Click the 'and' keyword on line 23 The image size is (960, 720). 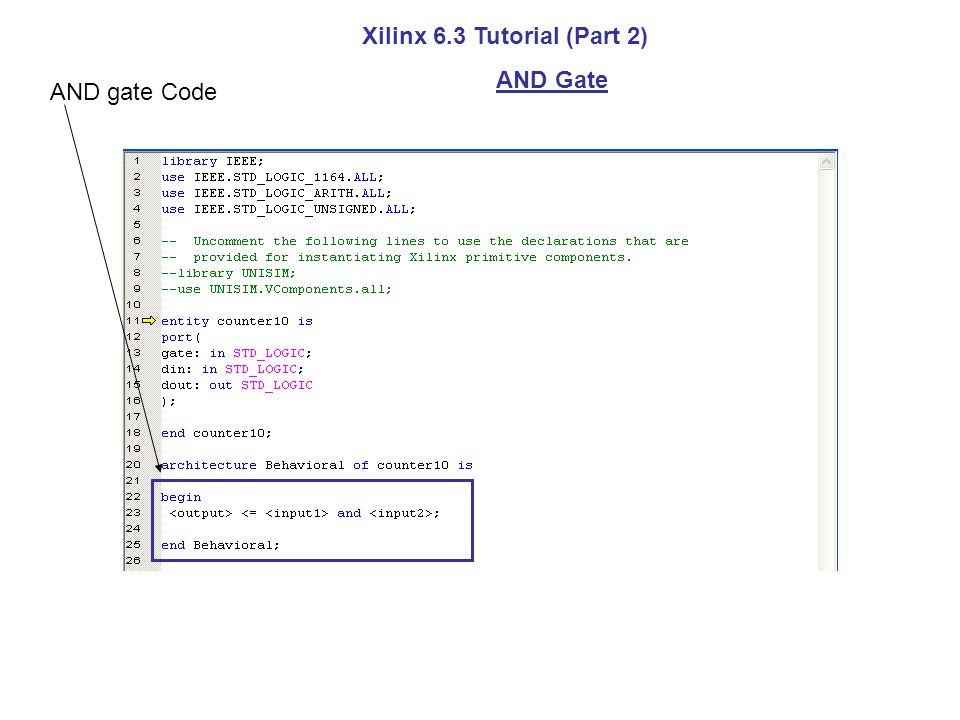click(x=349, y=513)
